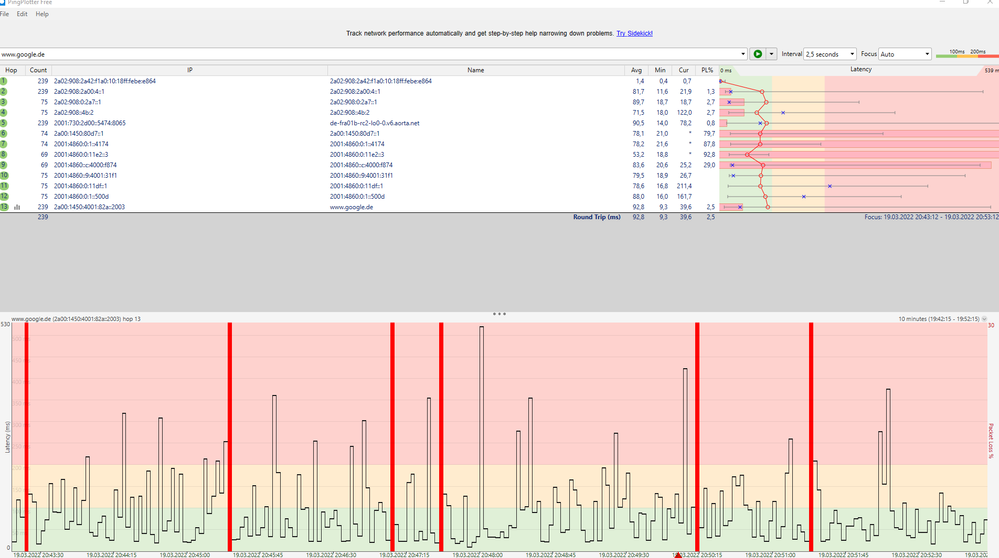Select the www.google.de name in hop 13

pos(352,207)
